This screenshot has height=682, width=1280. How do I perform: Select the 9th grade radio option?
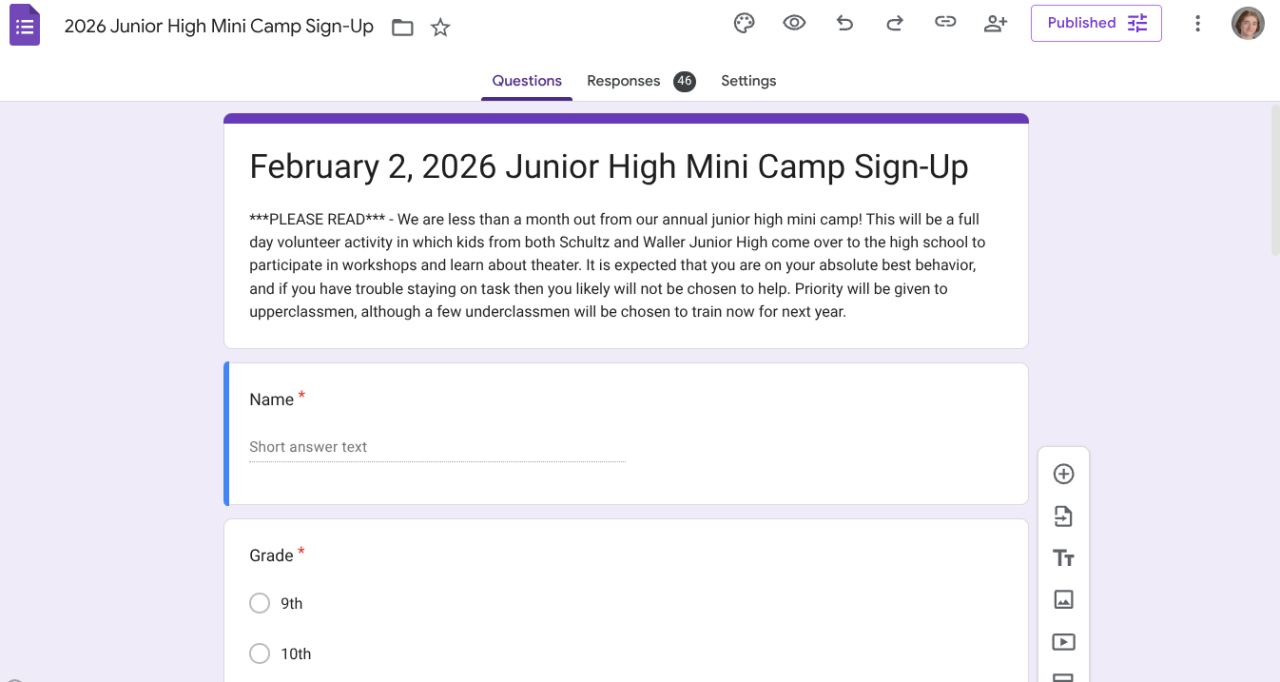[260, 603]
